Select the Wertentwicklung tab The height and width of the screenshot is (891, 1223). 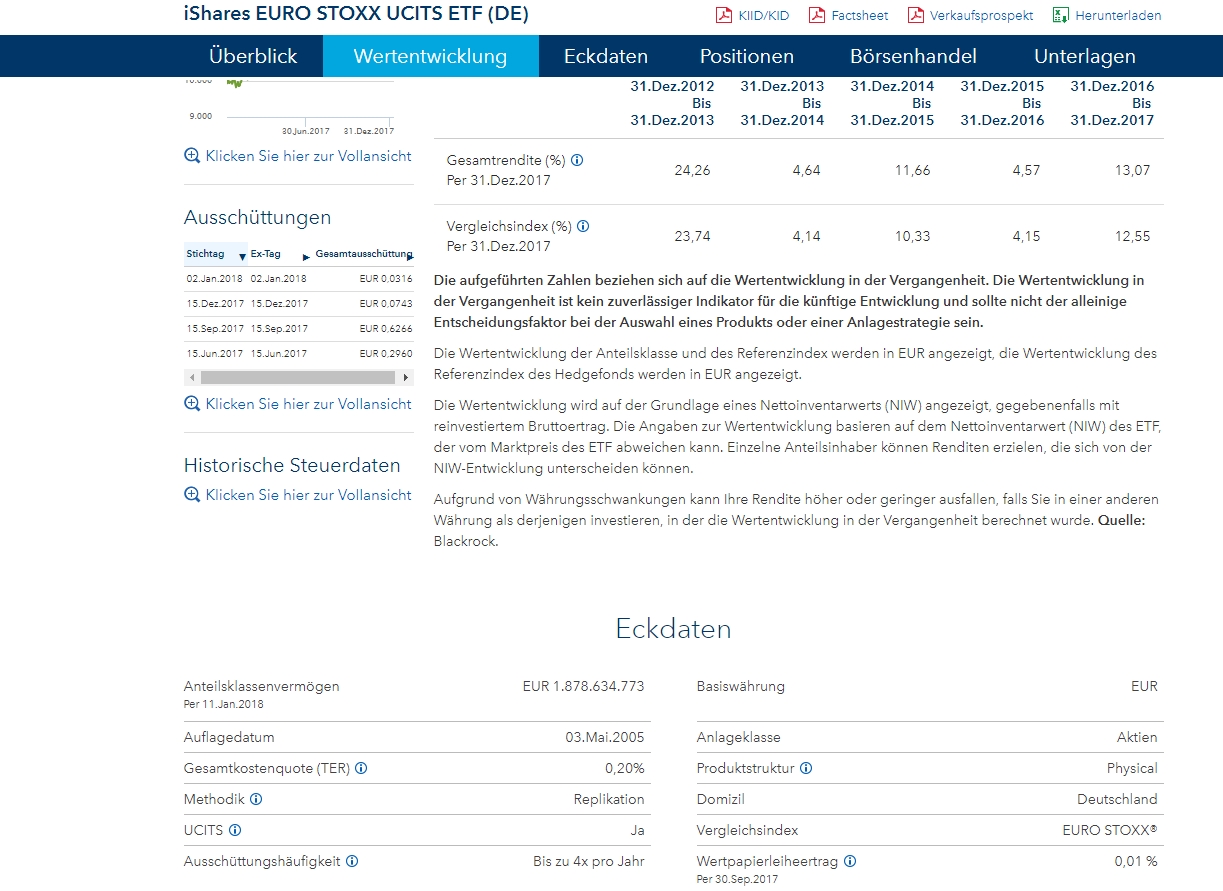tap(430, 56)
